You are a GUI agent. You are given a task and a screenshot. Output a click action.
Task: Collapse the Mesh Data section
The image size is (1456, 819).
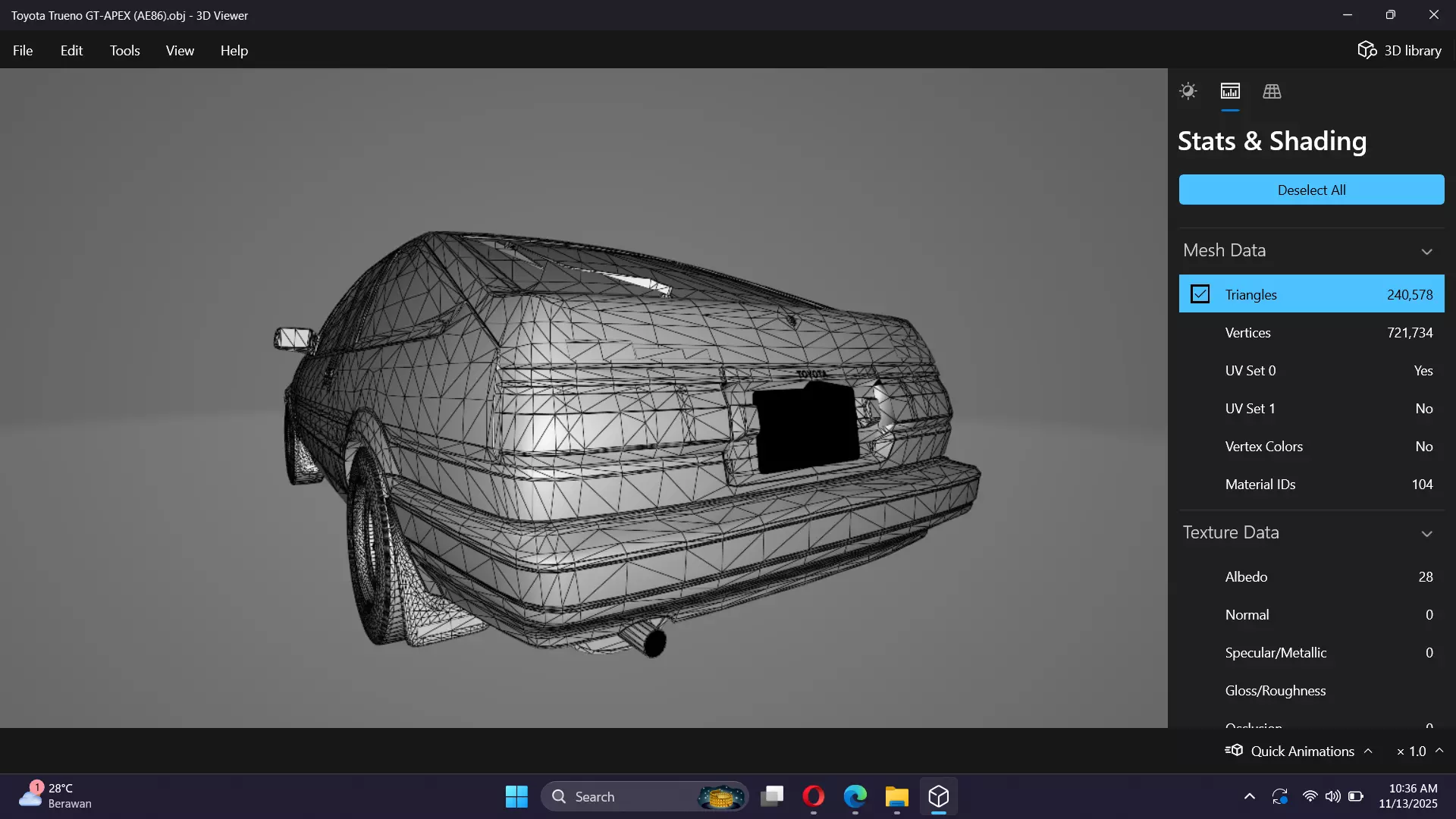(1426, 251)
